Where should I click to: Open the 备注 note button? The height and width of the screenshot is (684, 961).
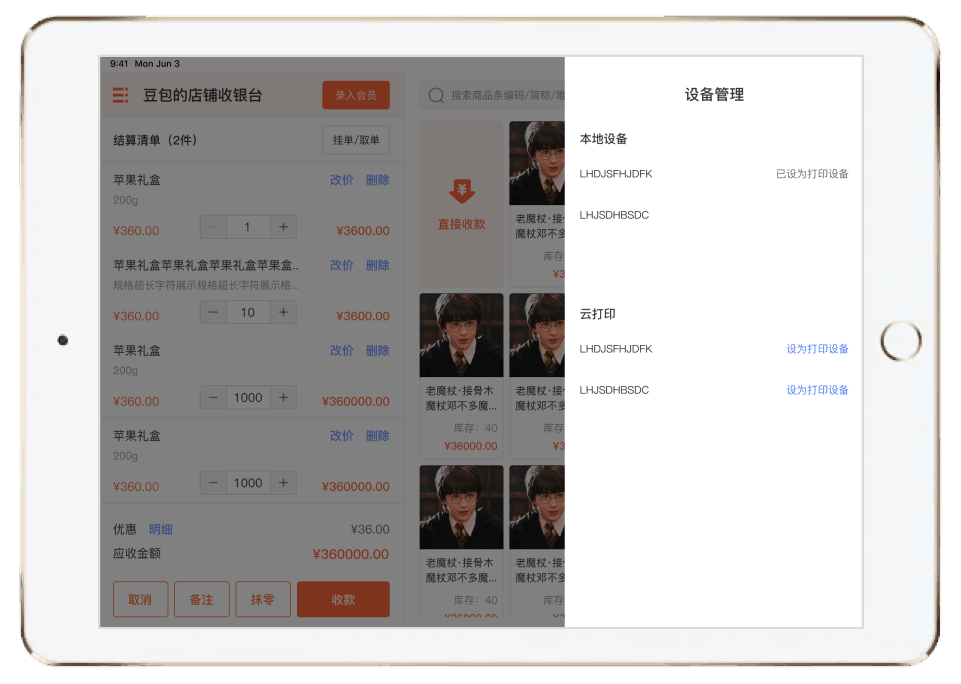tap(202, 599)
